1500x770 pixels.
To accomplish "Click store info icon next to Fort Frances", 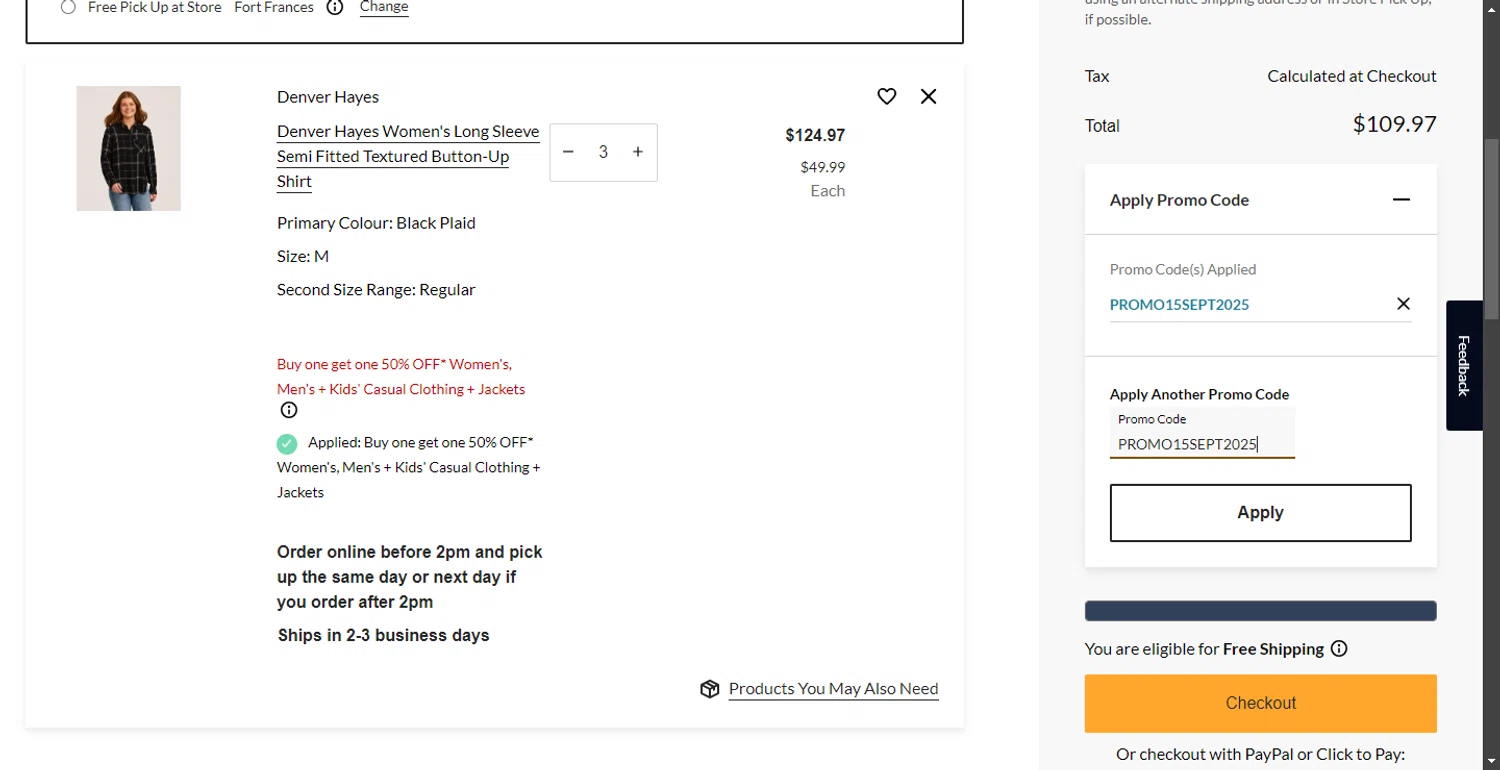I will coord(335,7).
